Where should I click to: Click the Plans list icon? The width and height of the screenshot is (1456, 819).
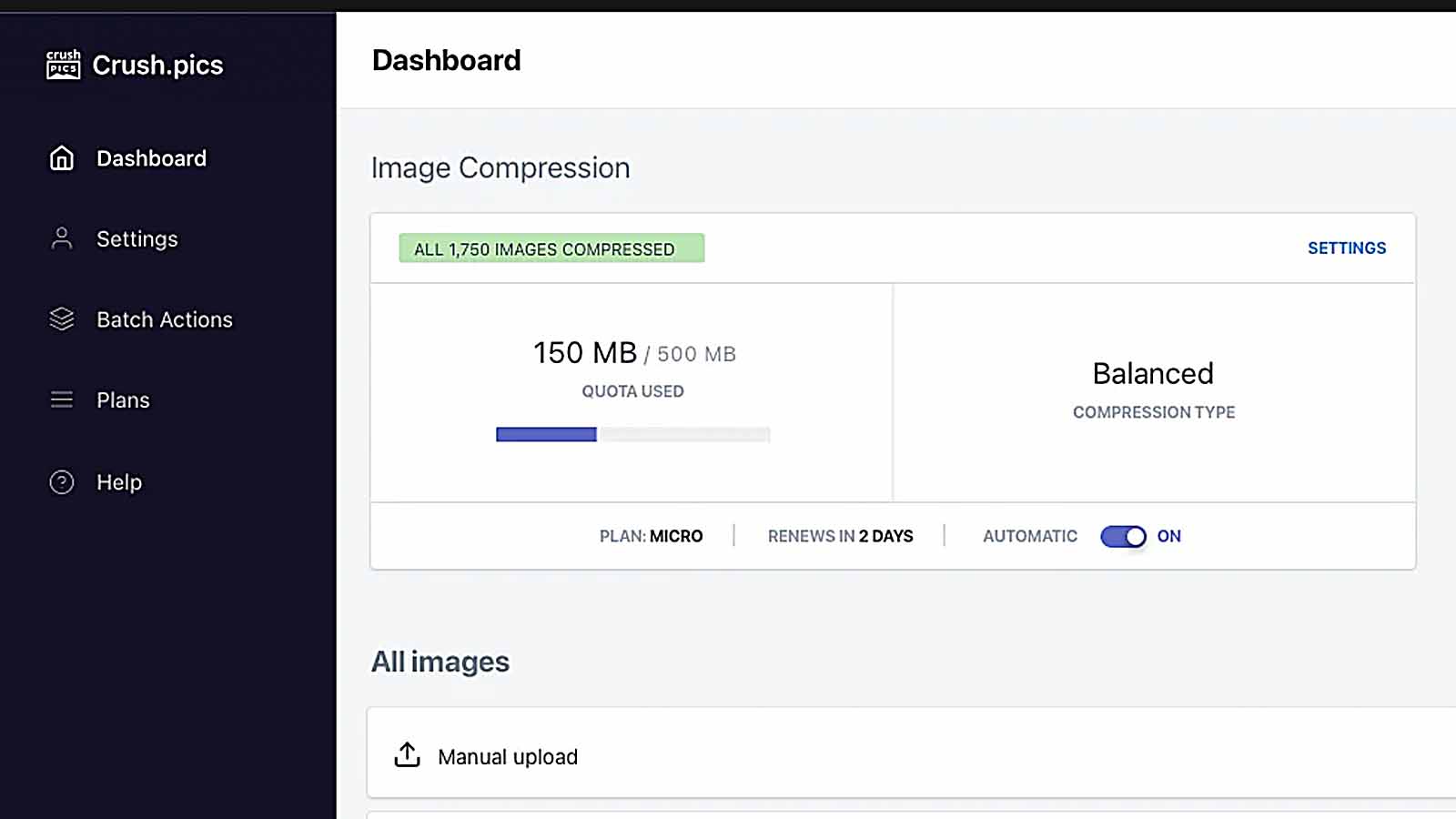60,399
